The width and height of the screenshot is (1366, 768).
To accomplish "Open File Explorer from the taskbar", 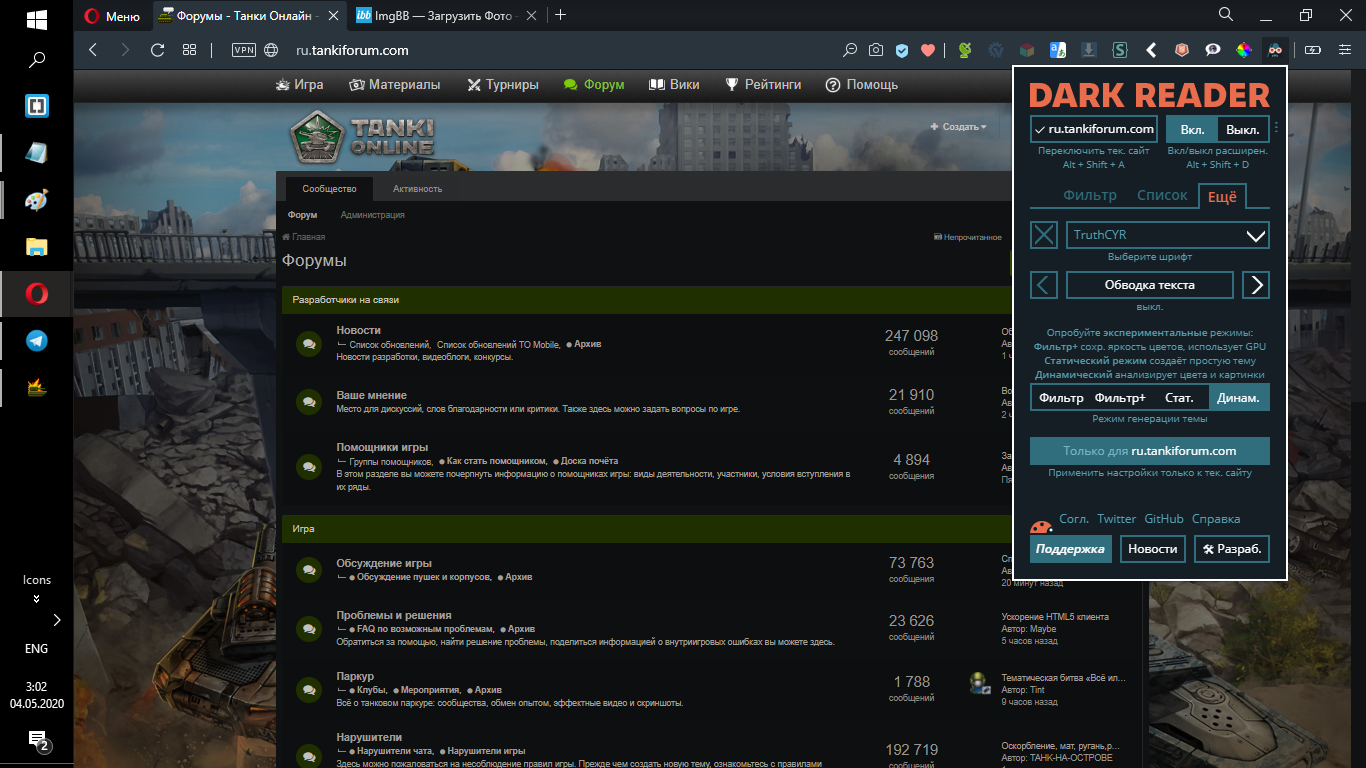I will [x=36, y=247].
